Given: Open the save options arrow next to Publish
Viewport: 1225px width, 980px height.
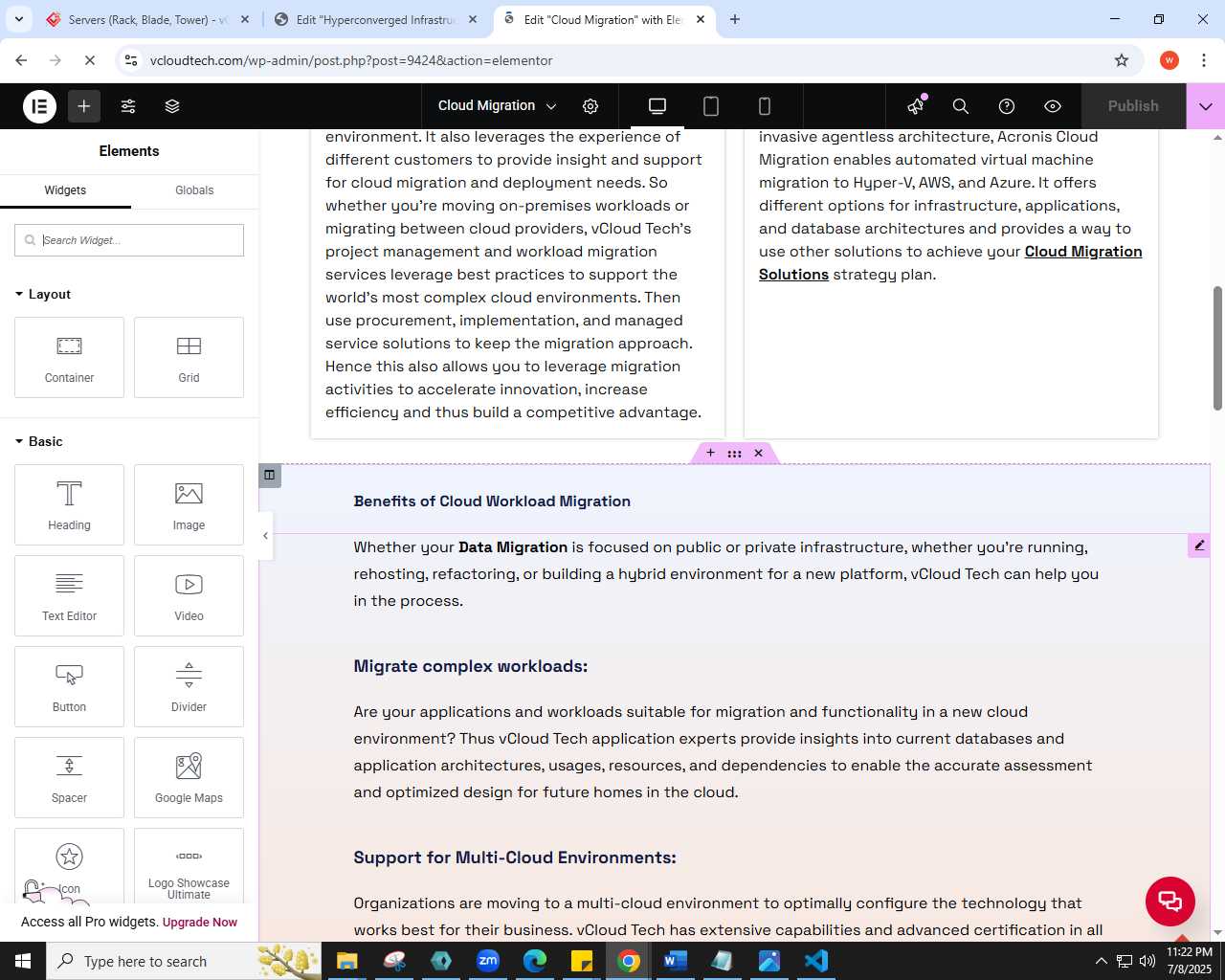Looking at the screenshot, I should coord(1206,106).
